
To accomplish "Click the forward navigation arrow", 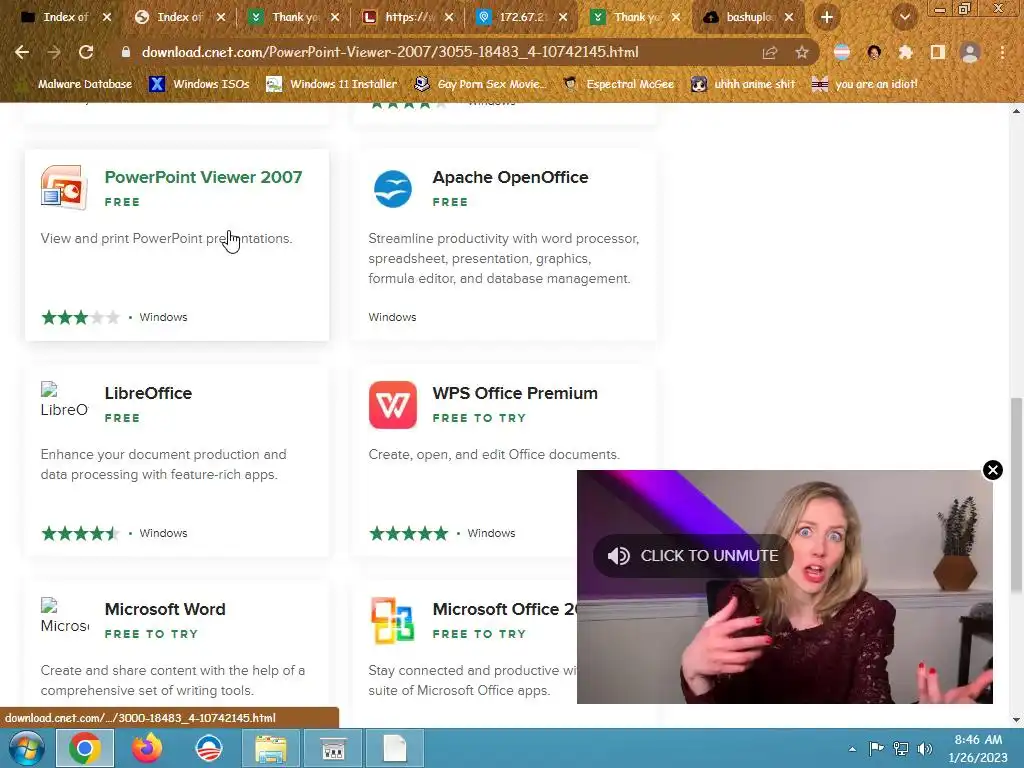I will [54, 52].
